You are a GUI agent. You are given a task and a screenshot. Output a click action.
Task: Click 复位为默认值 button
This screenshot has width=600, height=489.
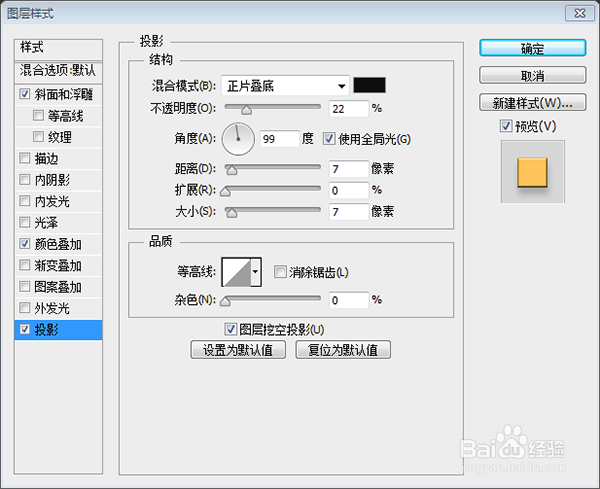pos(343,350)
